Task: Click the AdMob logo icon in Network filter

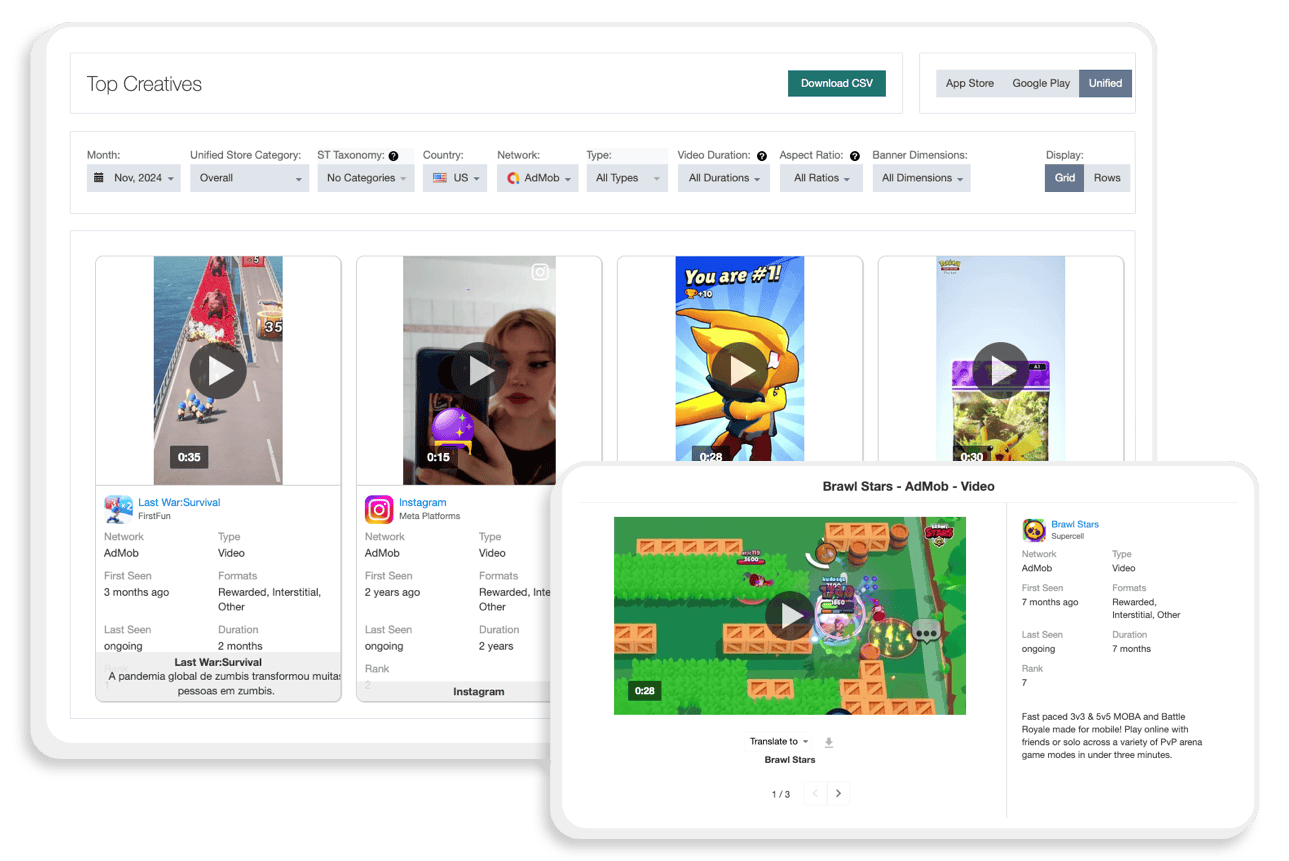Action: click(513, 178)
